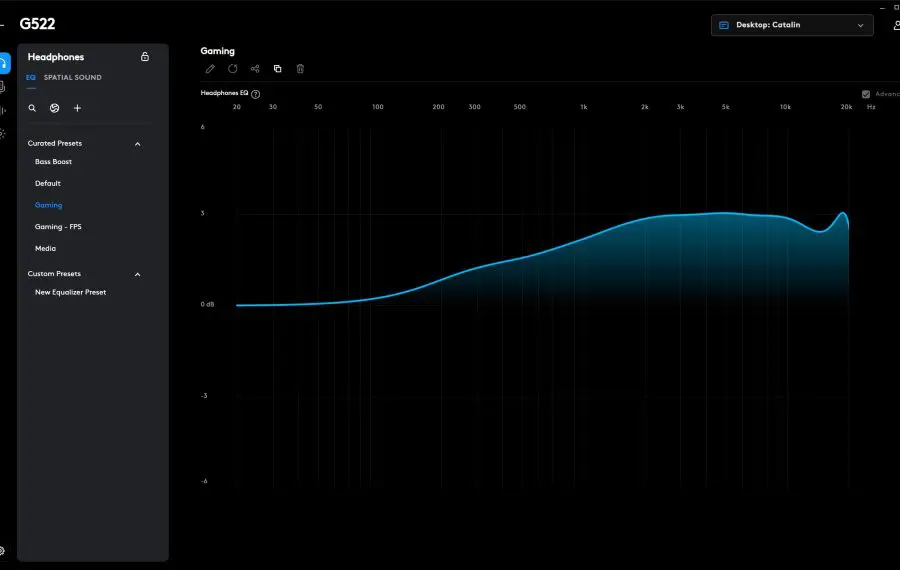Select the Default preset
Screen dimensions: 900x570
point(48,184)
